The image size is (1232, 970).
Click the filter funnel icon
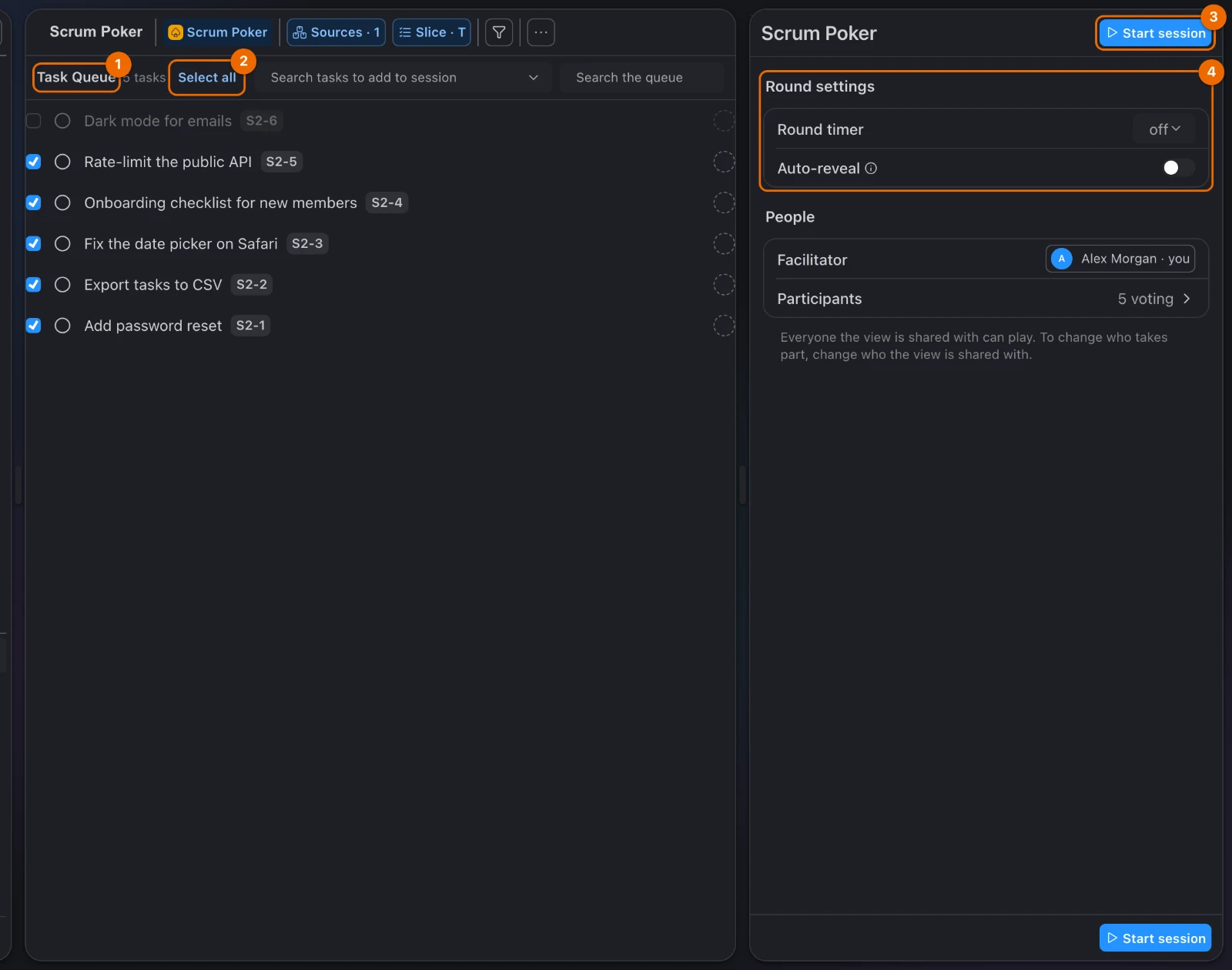click(x=499, y=32)
